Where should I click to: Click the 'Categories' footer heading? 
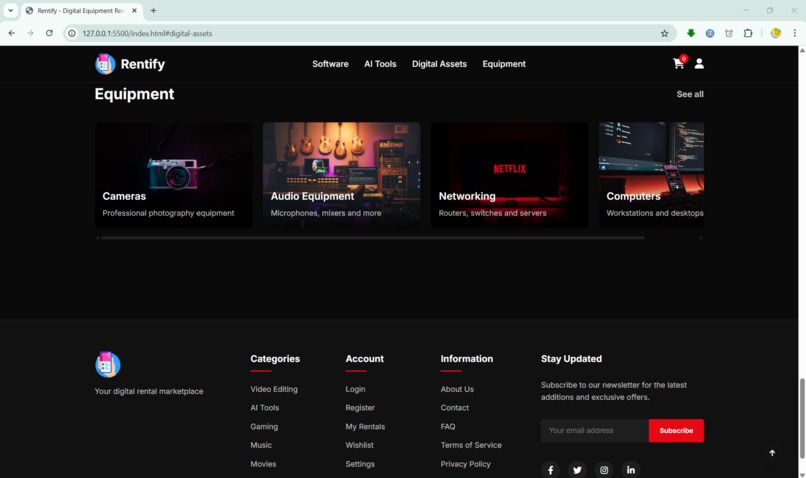tap(275, 359)
